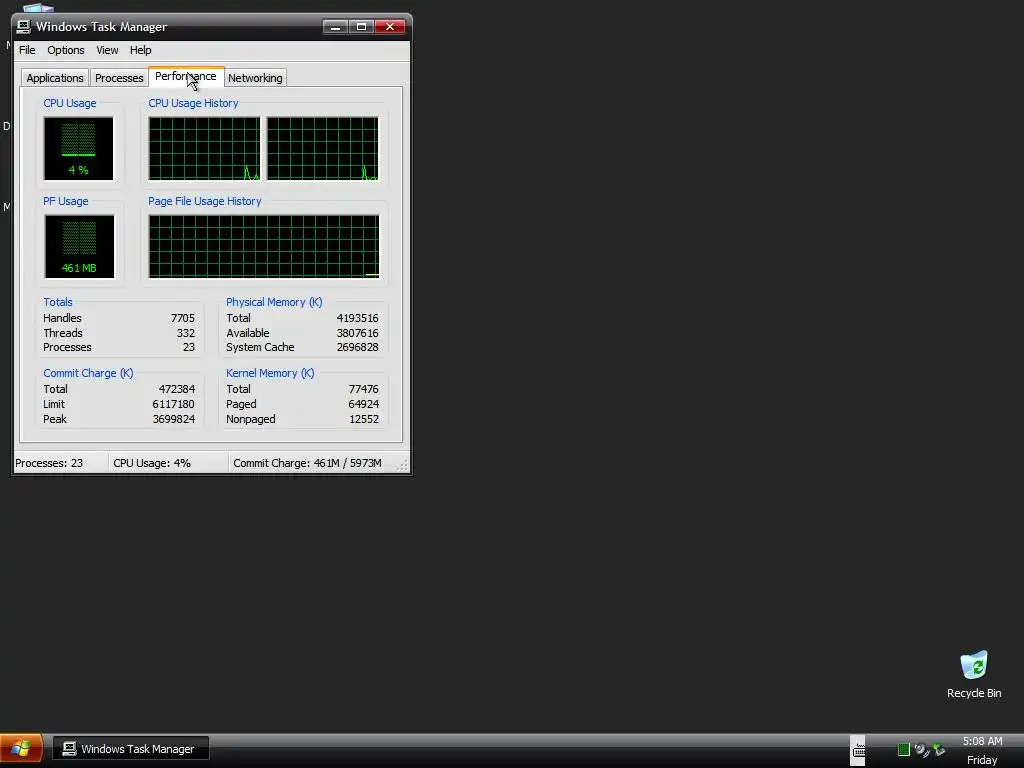Click Kernel Memory Paged value 64924
Viewport: 1024px width, 768px height.
pos(363,404)
